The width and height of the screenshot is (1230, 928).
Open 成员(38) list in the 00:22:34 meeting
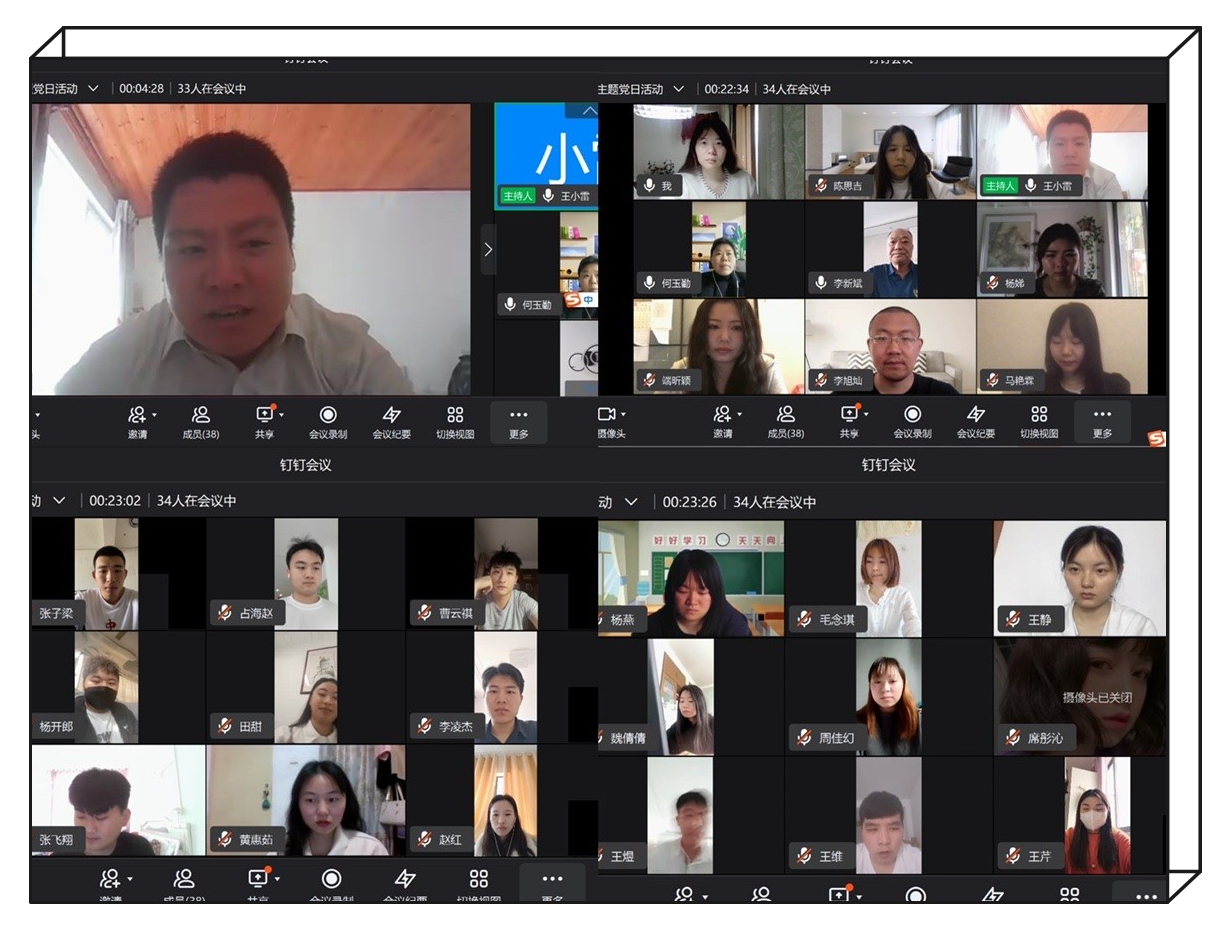(785, 421)
